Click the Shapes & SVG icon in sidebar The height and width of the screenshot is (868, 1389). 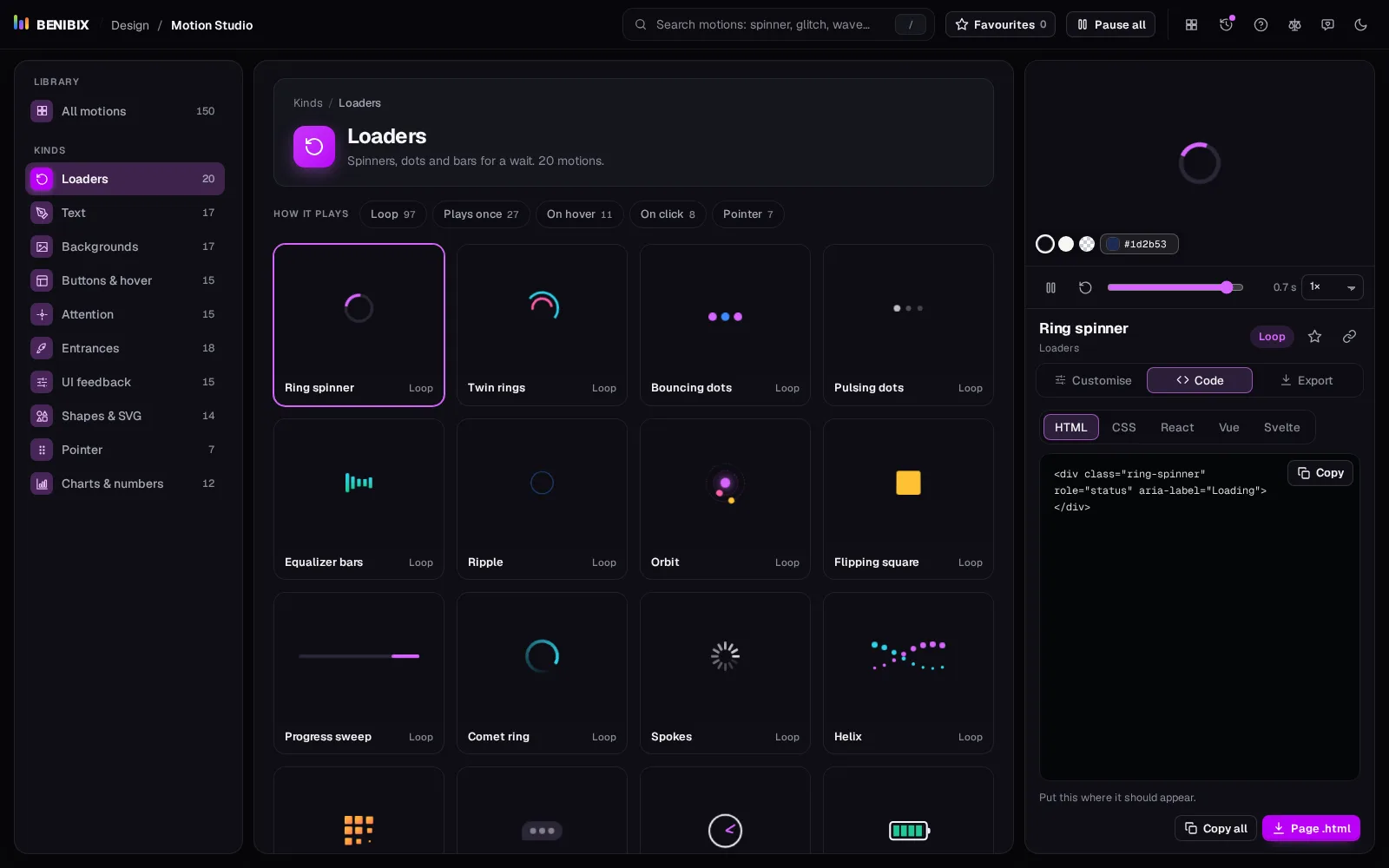tap(42, 416)
